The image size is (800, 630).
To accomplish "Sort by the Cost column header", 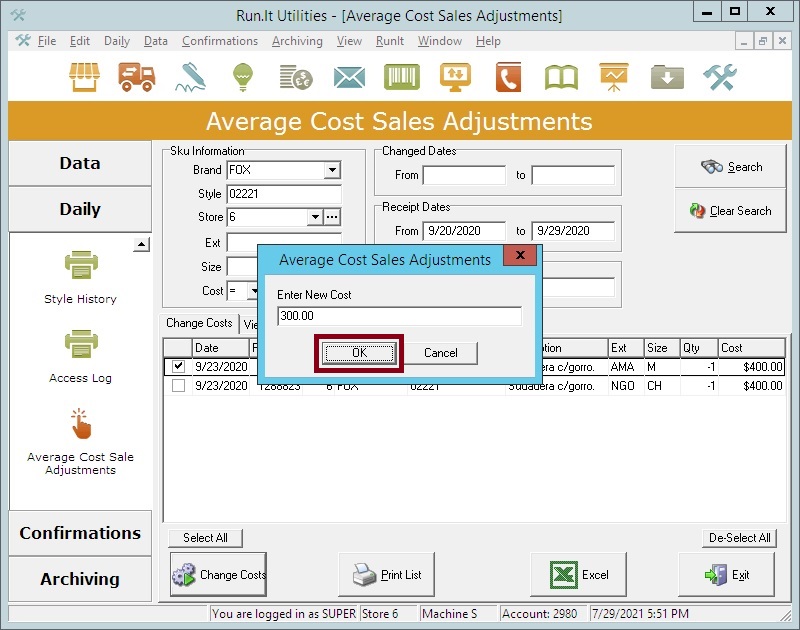I will pyautogui.click(x=751, y=348).
